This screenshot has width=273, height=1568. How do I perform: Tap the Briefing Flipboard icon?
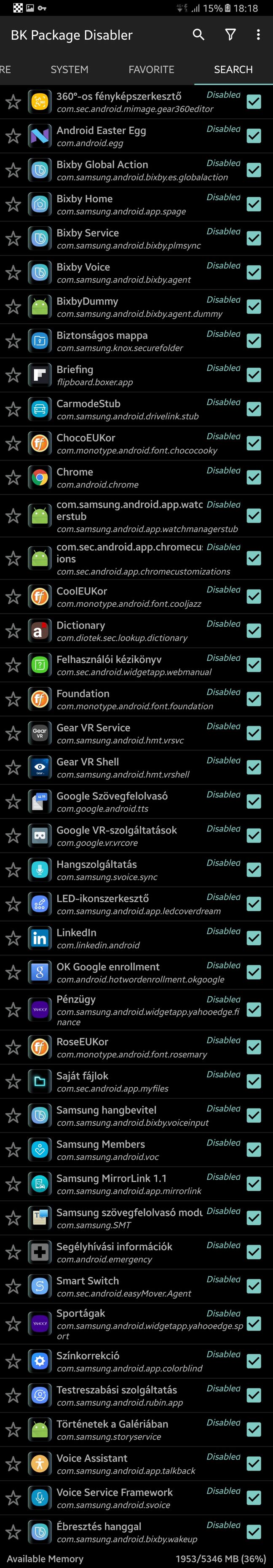coord(40,375)
